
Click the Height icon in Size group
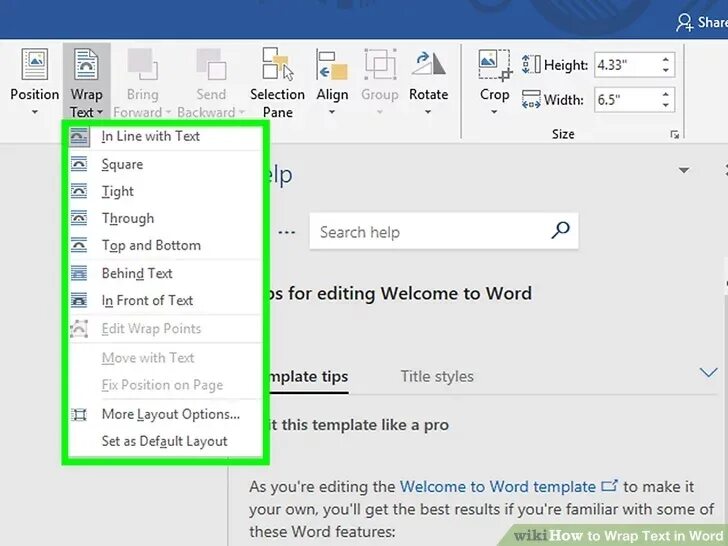coord(531,64)
